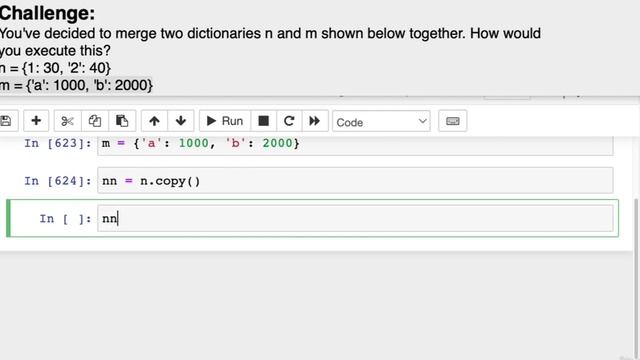Click the m = {'a': 1000, 'b': 2000} challenge line
This screenshot has width=640, height=360.
pyautogui.click(x=76, y=85)
